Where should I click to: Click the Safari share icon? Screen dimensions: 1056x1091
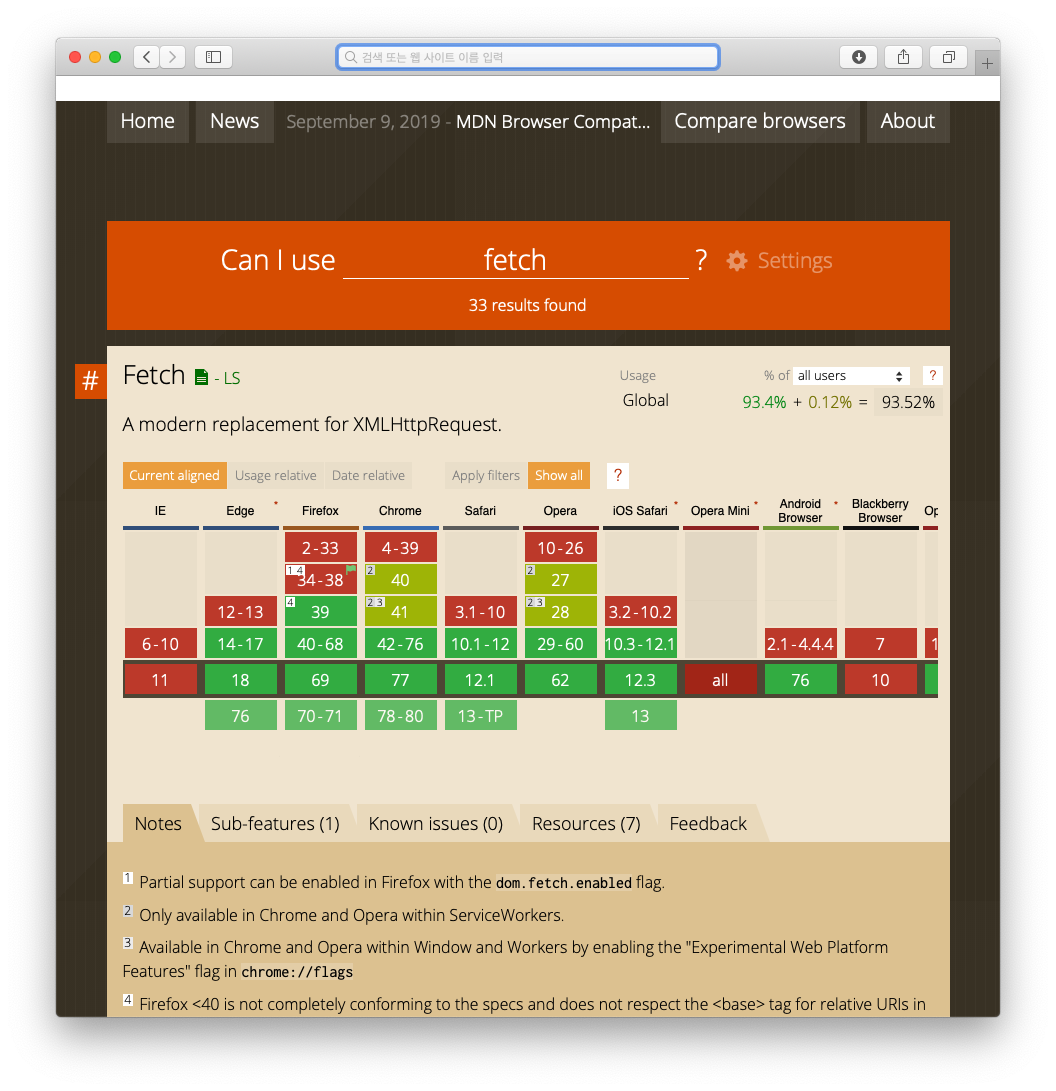903,57
